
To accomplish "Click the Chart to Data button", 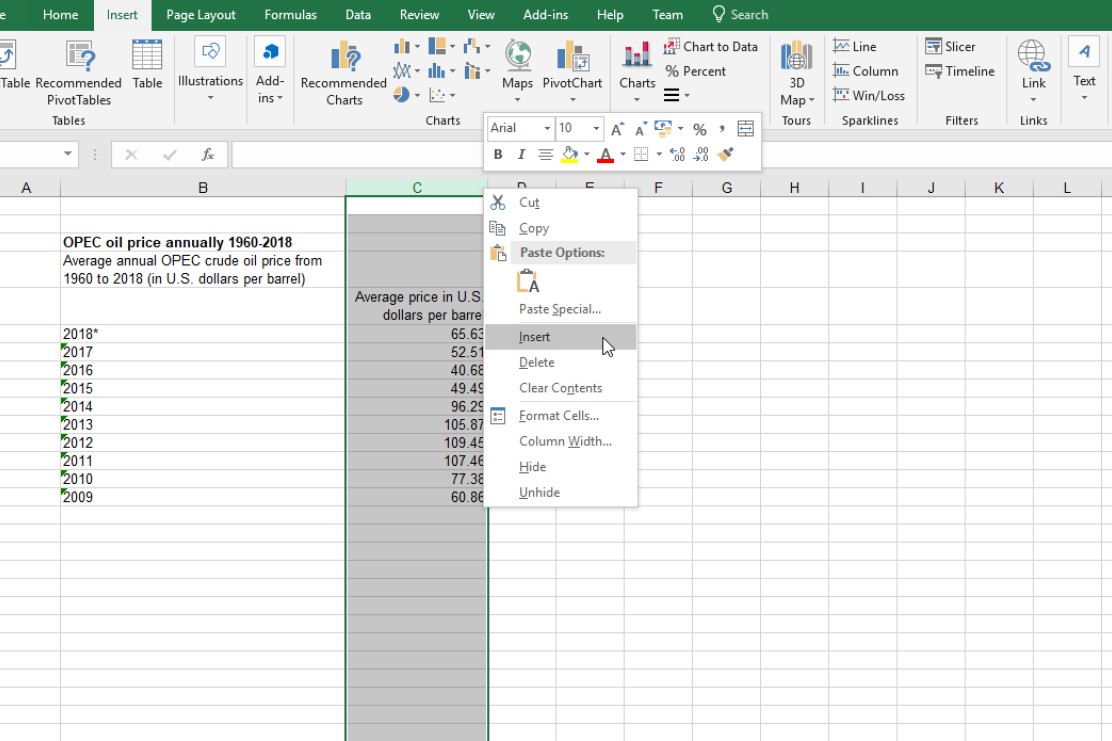I will pos(711,47).
